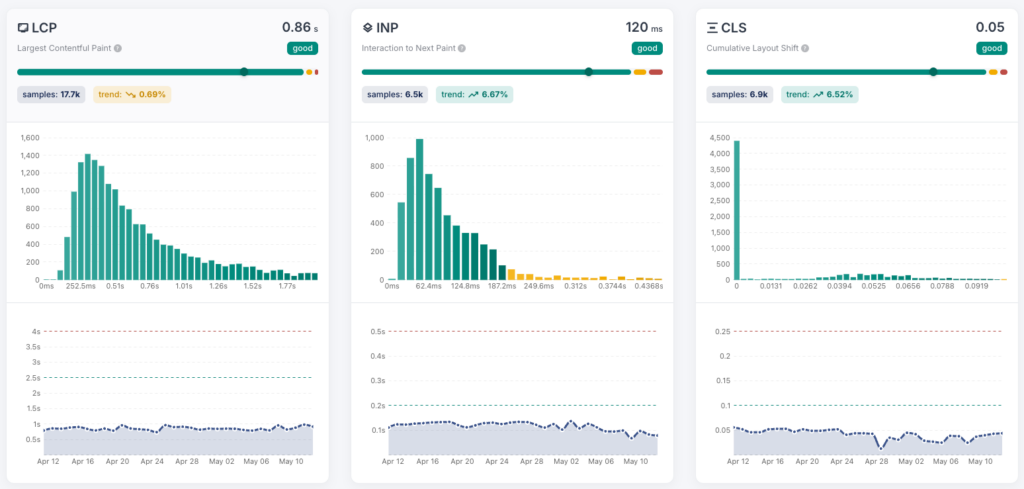1024x489 pixels.
Task: Click the INP good status badge
Action: pyautogui.click(x=647, y=48)
